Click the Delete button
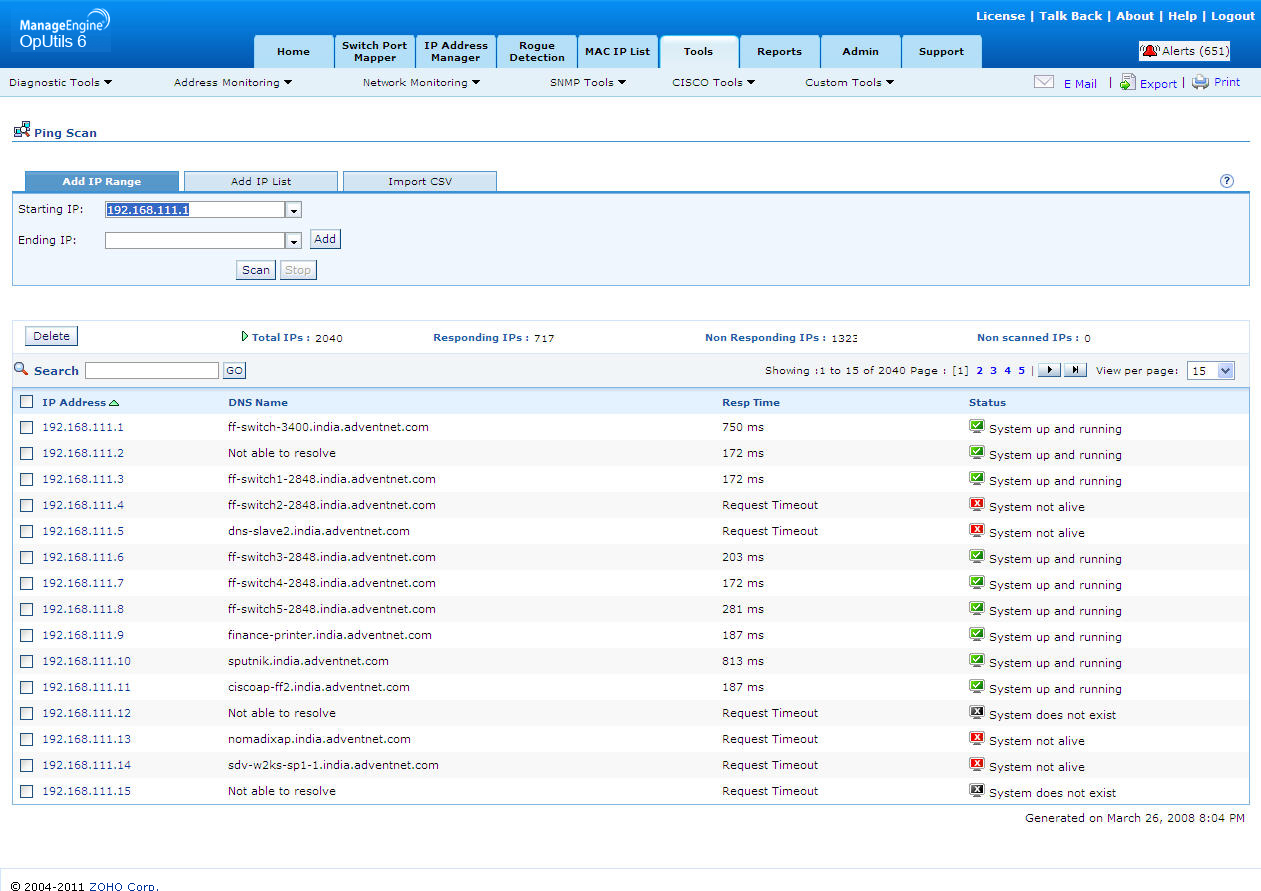Image resolution: width=1261 pixels, height=891 pixels. [x=51, y=336]
